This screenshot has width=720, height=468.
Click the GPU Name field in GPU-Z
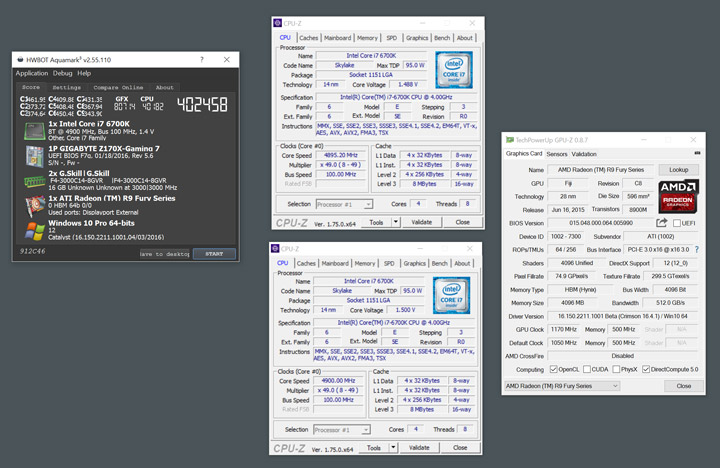(601, 169)
